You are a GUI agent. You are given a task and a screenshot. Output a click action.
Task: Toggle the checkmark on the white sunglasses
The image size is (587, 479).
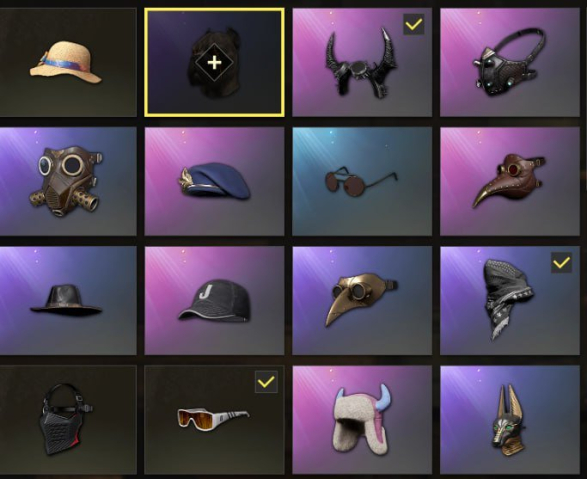point(266,382)
